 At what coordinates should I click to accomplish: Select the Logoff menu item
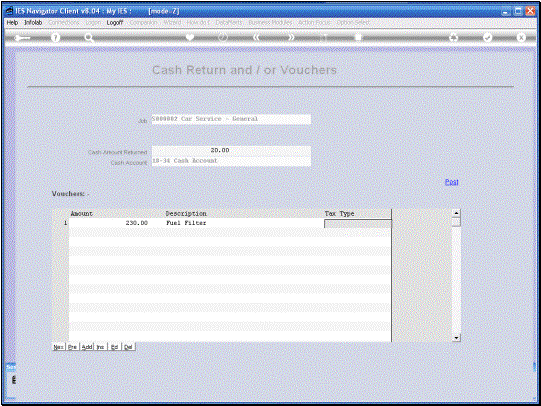115,22
